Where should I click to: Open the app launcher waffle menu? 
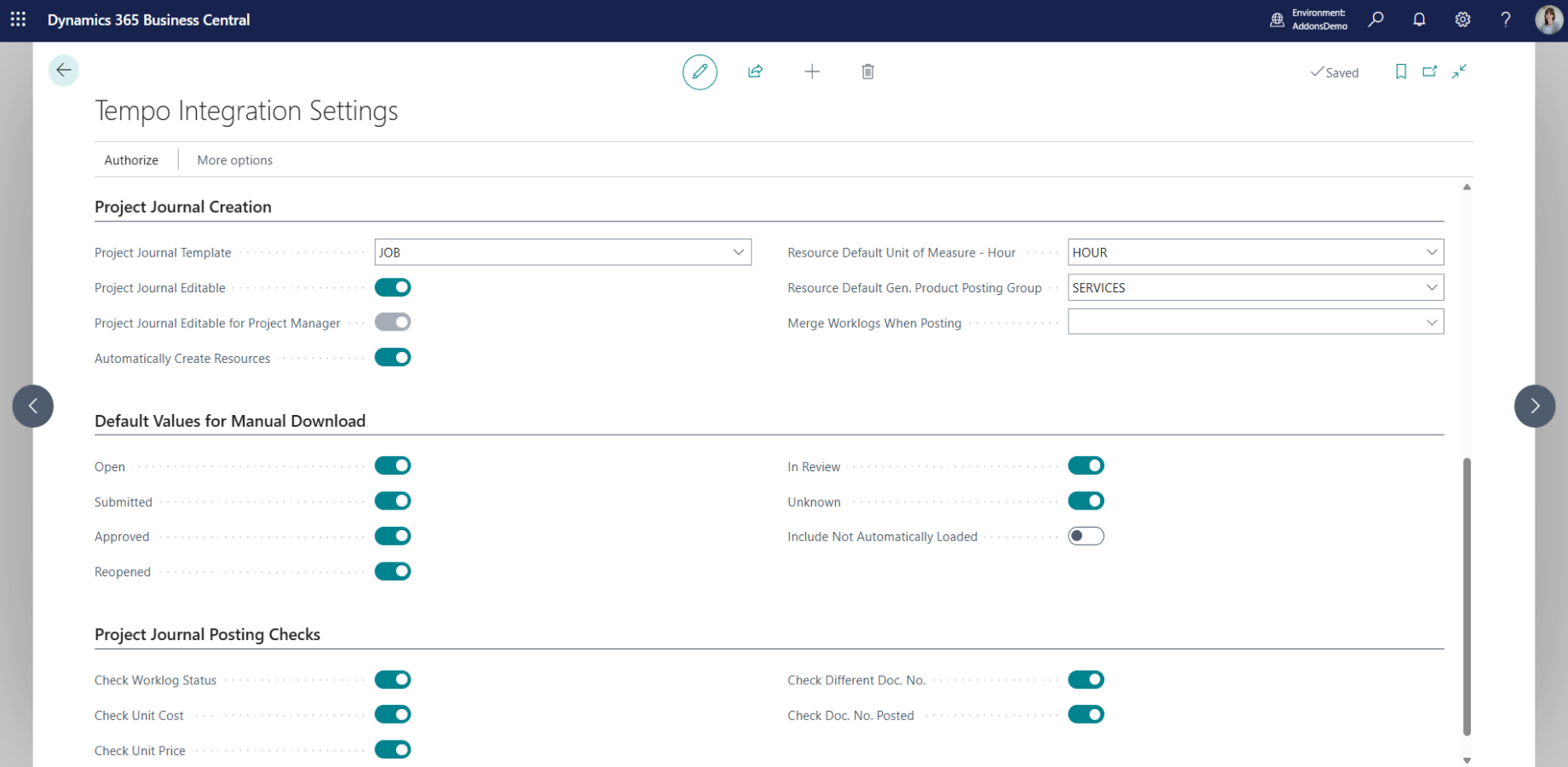[x=18, y=19]
